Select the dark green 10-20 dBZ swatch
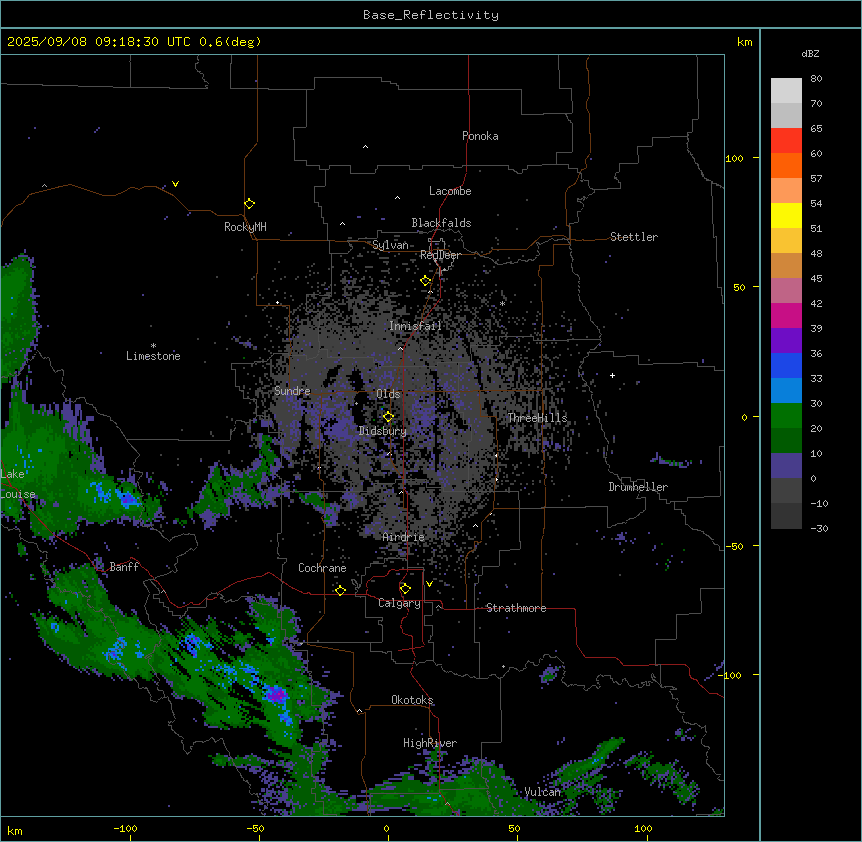This screenshot has width=862, height=842. click(x=786, y=440)
